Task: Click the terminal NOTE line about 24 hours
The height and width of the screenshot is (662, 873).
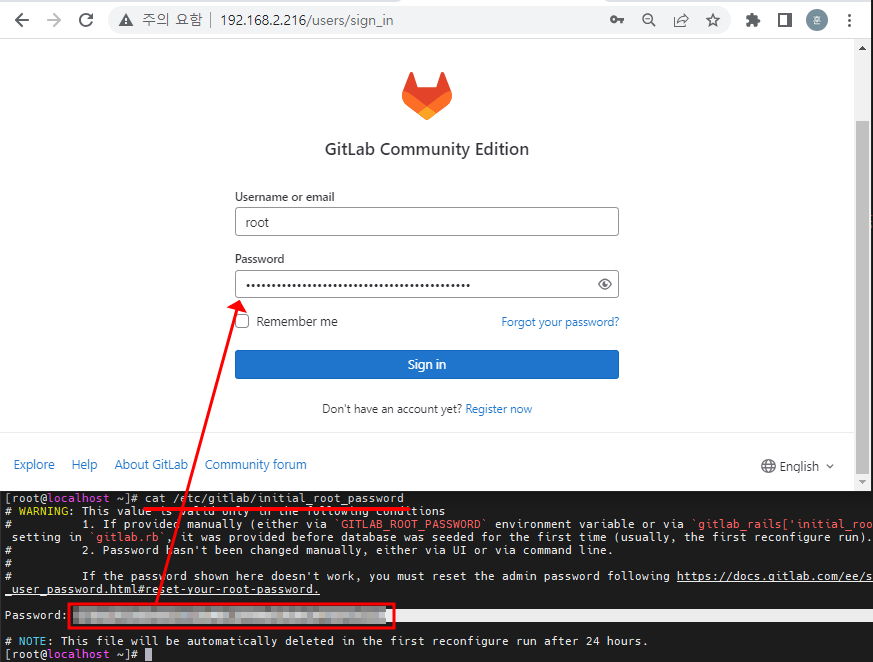Action: coord(326,641)
